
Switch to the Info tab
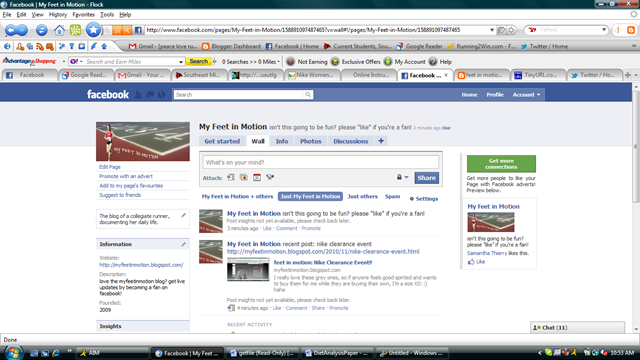(282, 141)
